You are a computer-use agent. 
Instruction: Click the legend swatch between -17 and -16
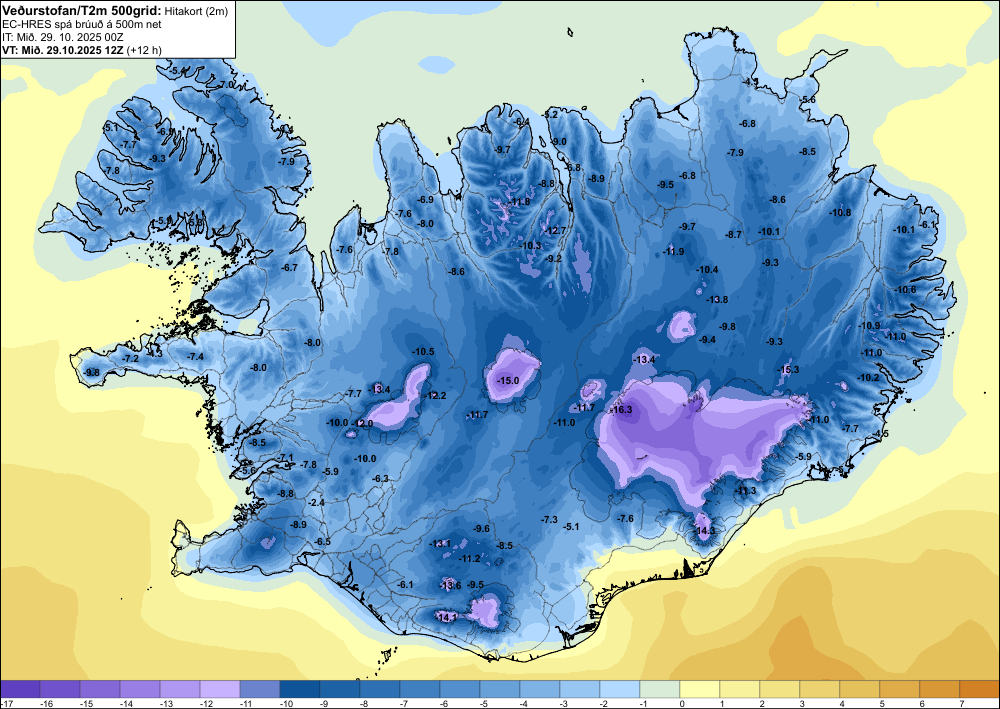pyautogui.click(x=20, y=689)
